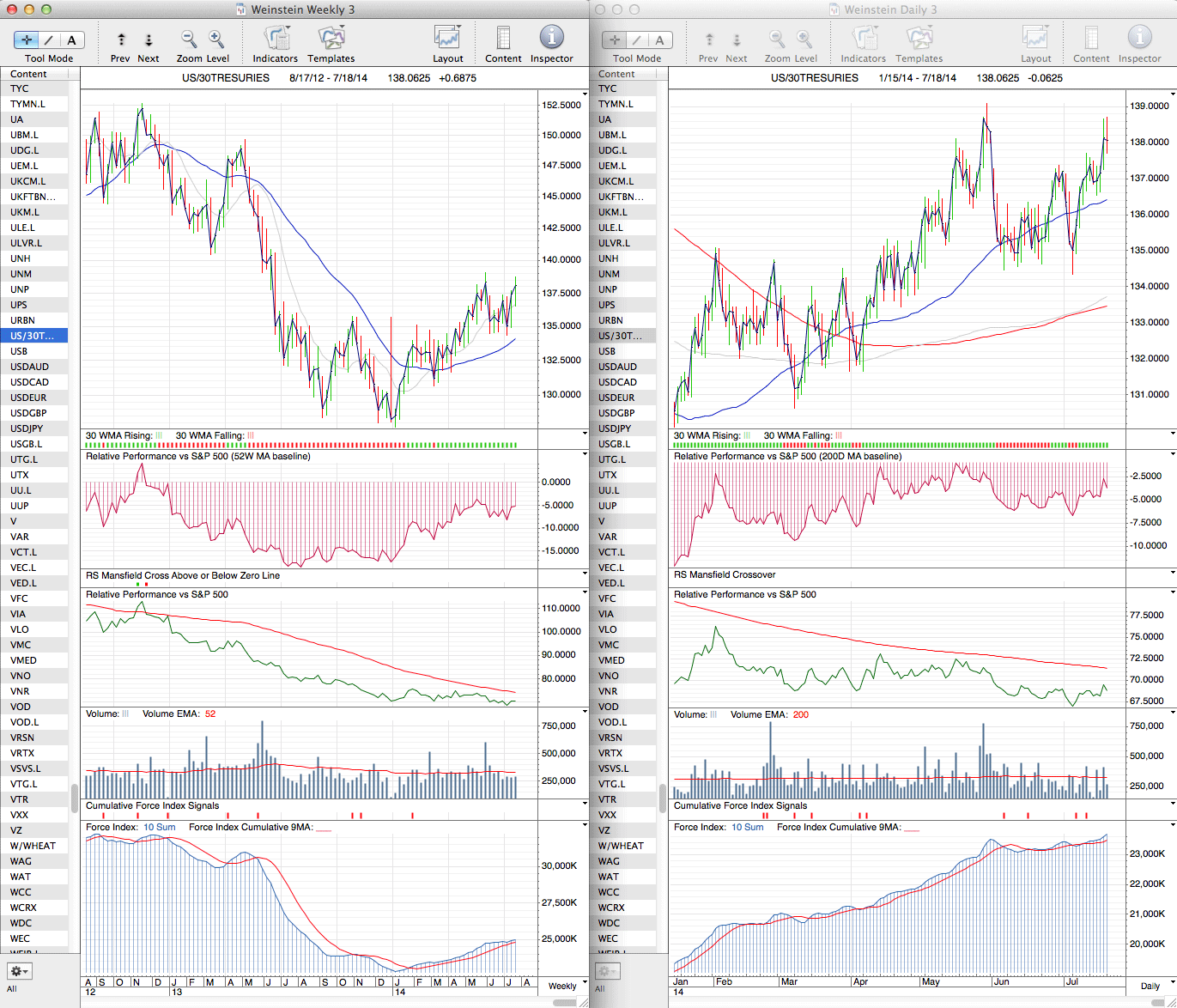1177x1008 pixels.
Task: Select the line drawing tool in Weekly window
Action: 49,39
